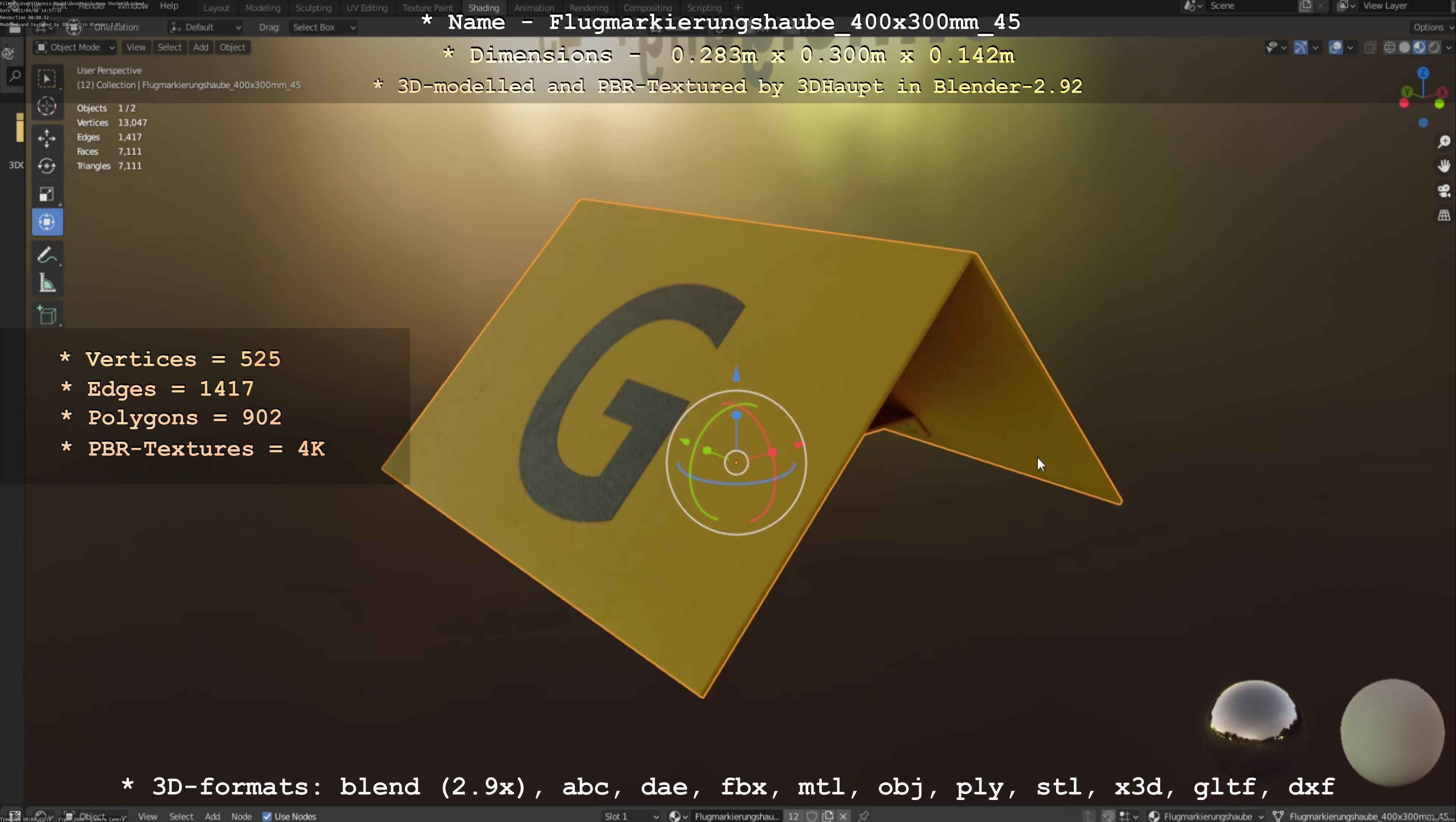
Task: Click the Z axis on navigation gizmo
Action: click(1423, 73)
